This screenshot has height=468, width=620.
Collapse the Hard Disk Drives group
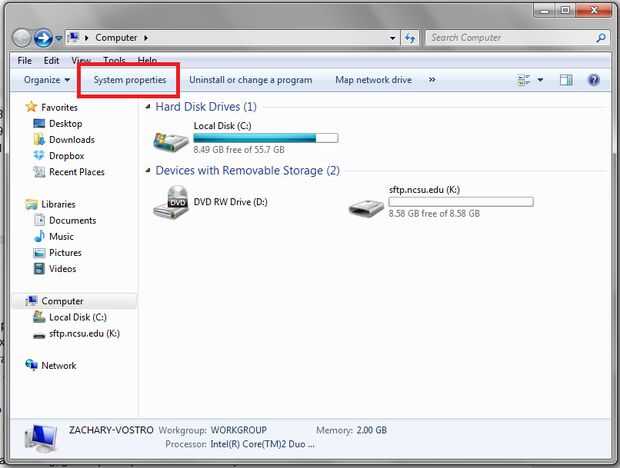click(148, 107)
